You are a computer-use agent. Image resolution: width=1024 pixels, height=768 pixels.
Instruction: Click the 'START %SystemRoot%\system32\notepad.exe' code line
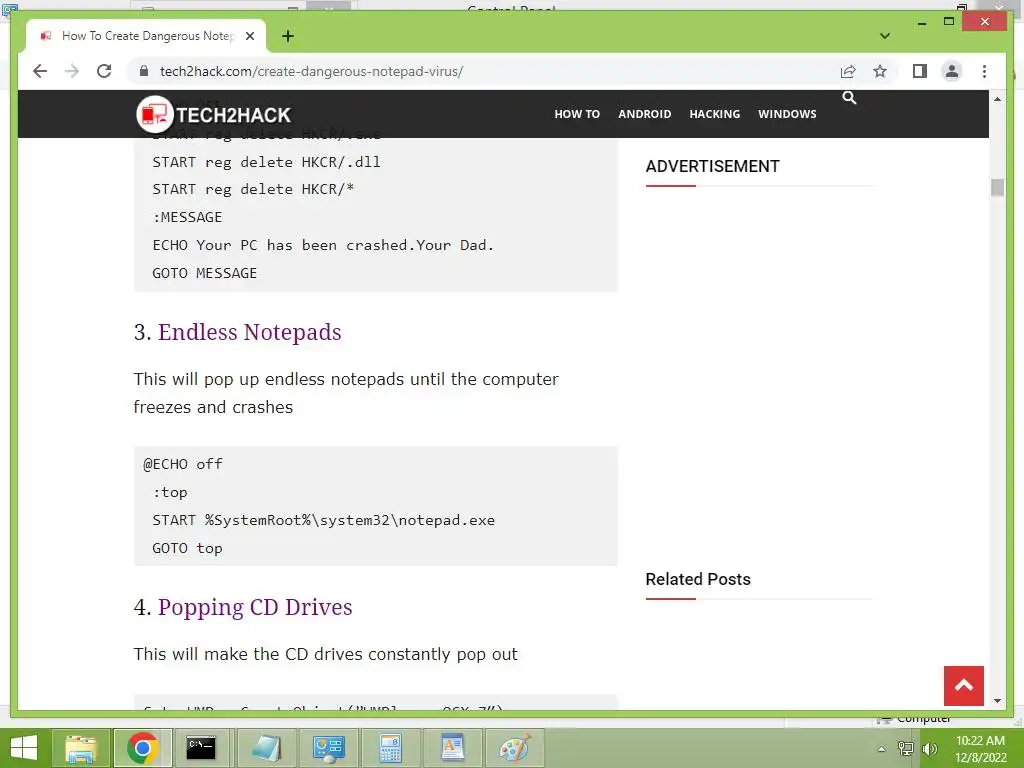pos(323,520)
